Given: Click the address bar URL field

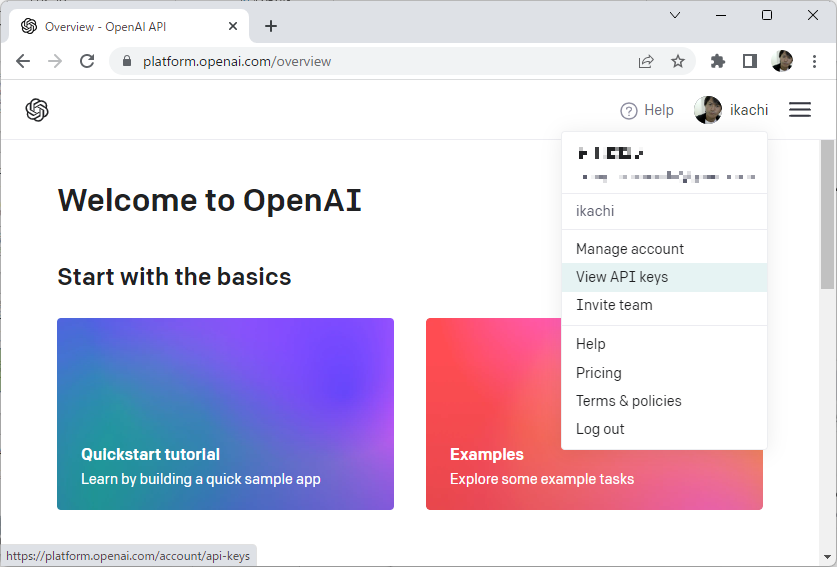Looking at the screenshot, I should [380, 61].
